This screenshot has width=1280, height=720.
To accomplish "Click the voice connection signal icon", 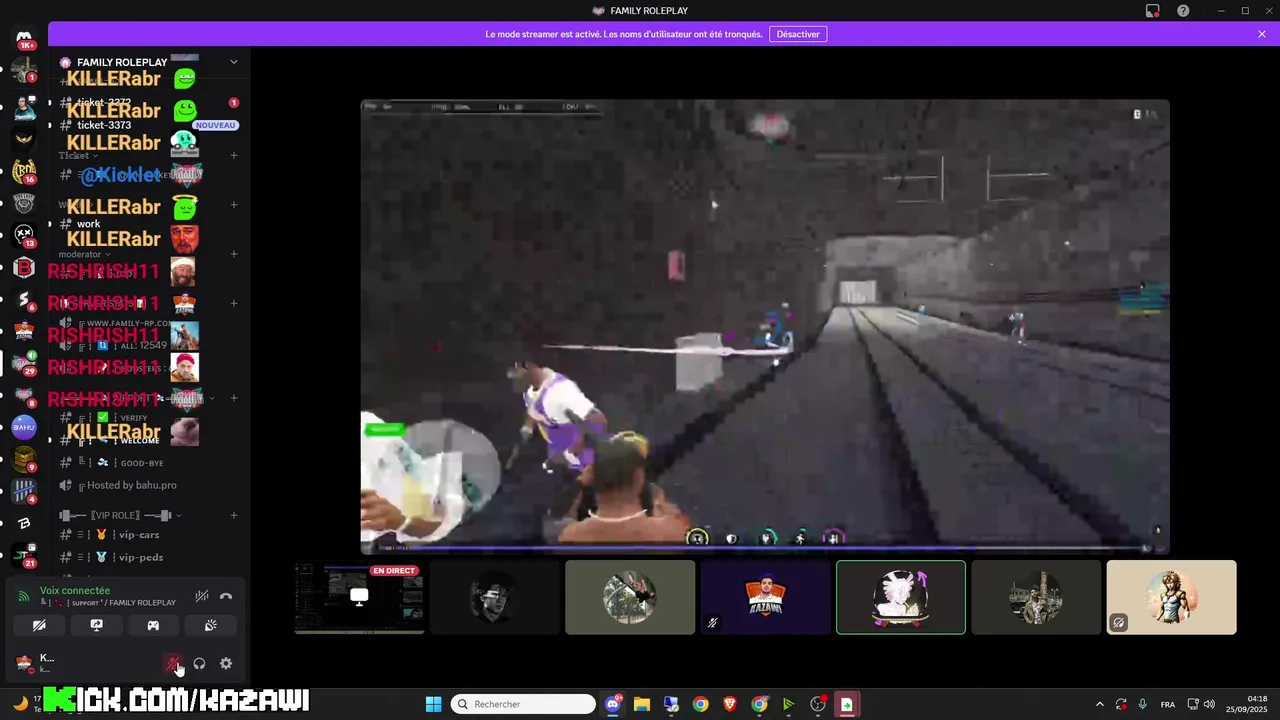I will pyautogui.click(x=24, y=596).
